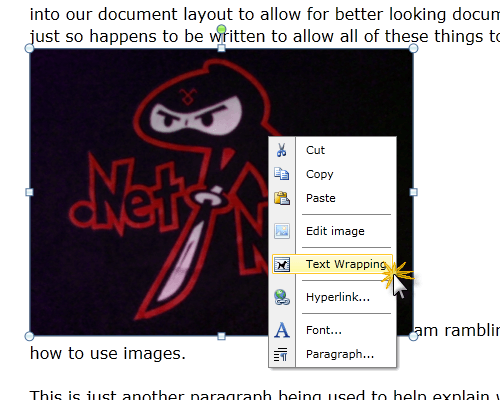This screenshot has height=400, width=500.
Task: Click the Text Wrapping dog icon
Action: (282, 264)
